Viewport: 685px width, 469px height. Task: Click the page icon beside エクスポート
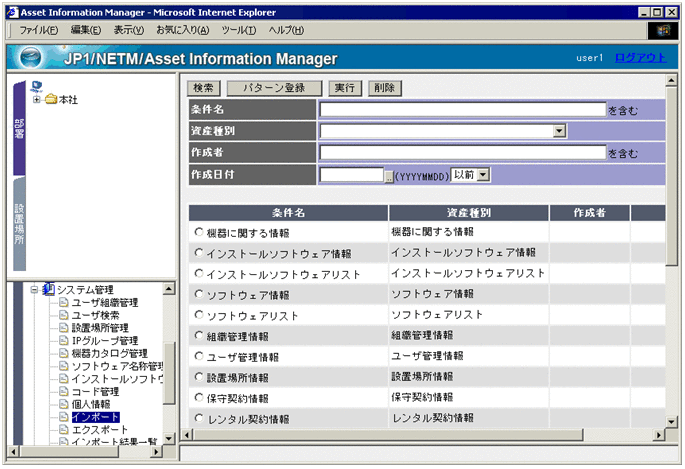(63, 431)
